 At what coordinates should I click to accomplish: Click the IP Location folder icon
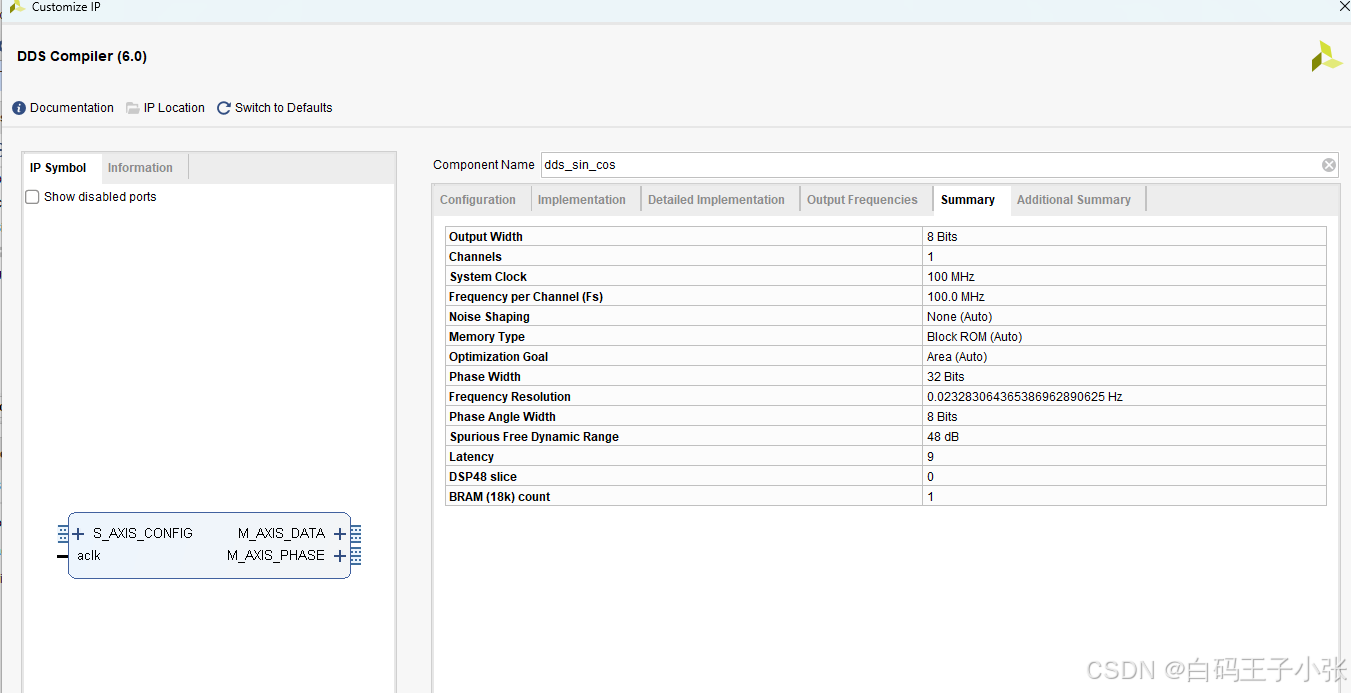pyautogui.click(x=132, y=108)
